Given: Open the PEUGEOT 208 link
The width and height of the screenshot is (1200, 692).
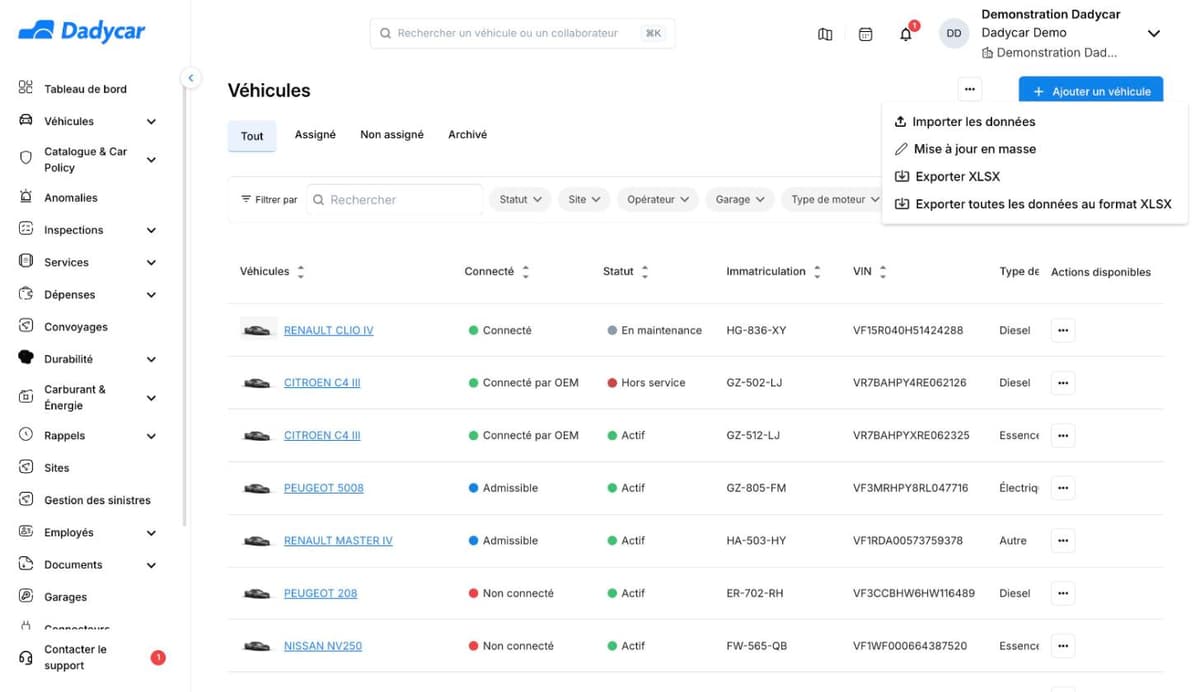Looking at the screenshot, I should 320,593.
